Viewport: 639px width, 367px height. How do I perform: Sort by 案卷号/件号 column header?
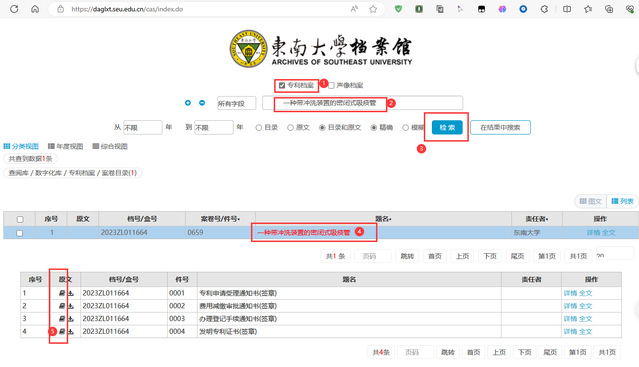pyautogui.click(x=220, y=219)
